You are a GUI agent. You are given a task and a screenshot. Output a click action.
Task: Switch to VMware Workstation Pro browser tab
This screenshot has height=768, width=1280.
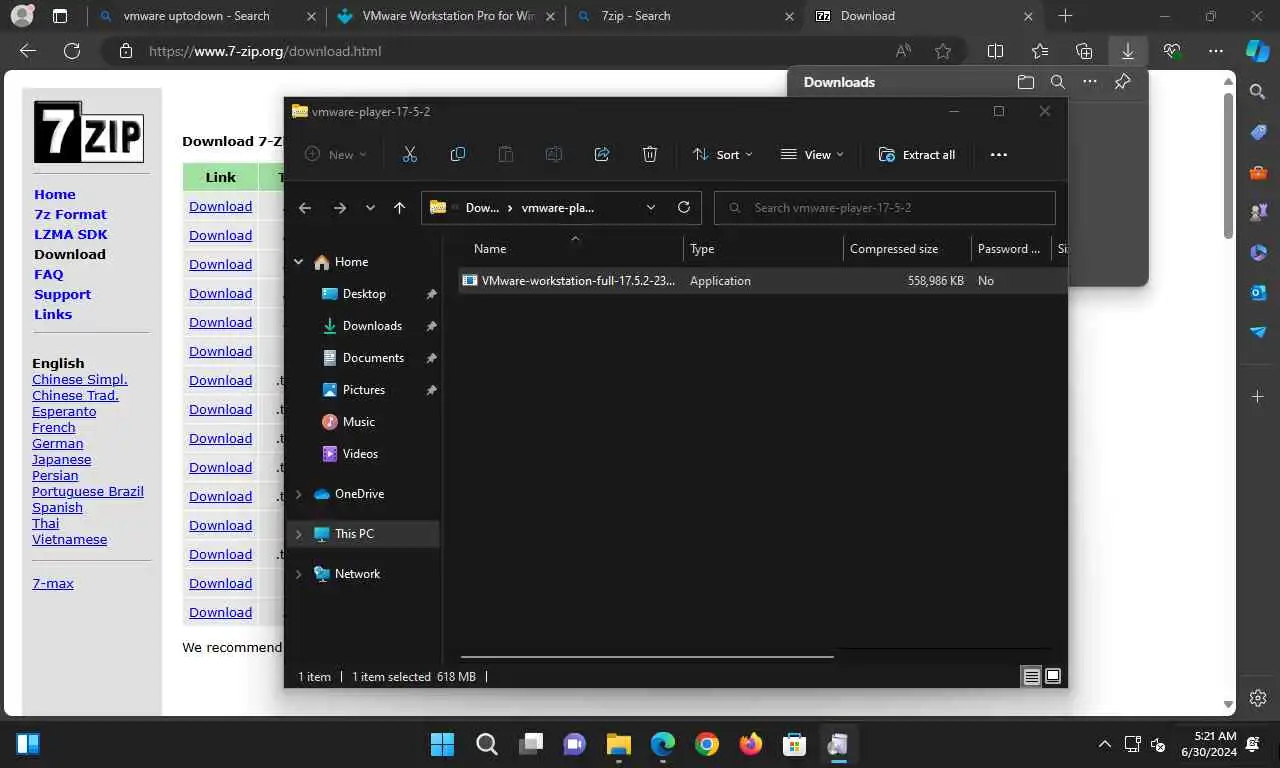tap(446, 16)
